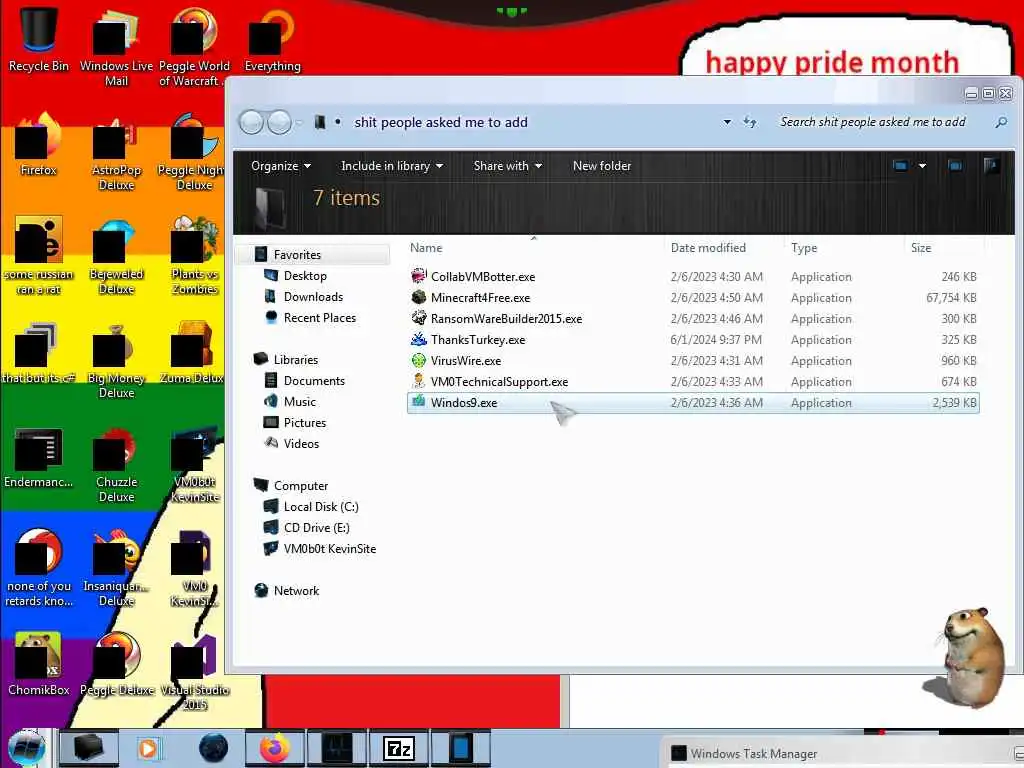Click the RansomWareBuilder2015.exe file icon
Viewport: 1024px width, 768px height.
coord(419,318)
